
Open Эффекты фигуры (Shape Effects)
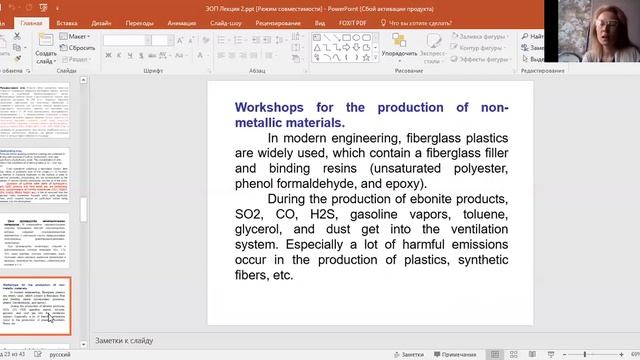481,59
